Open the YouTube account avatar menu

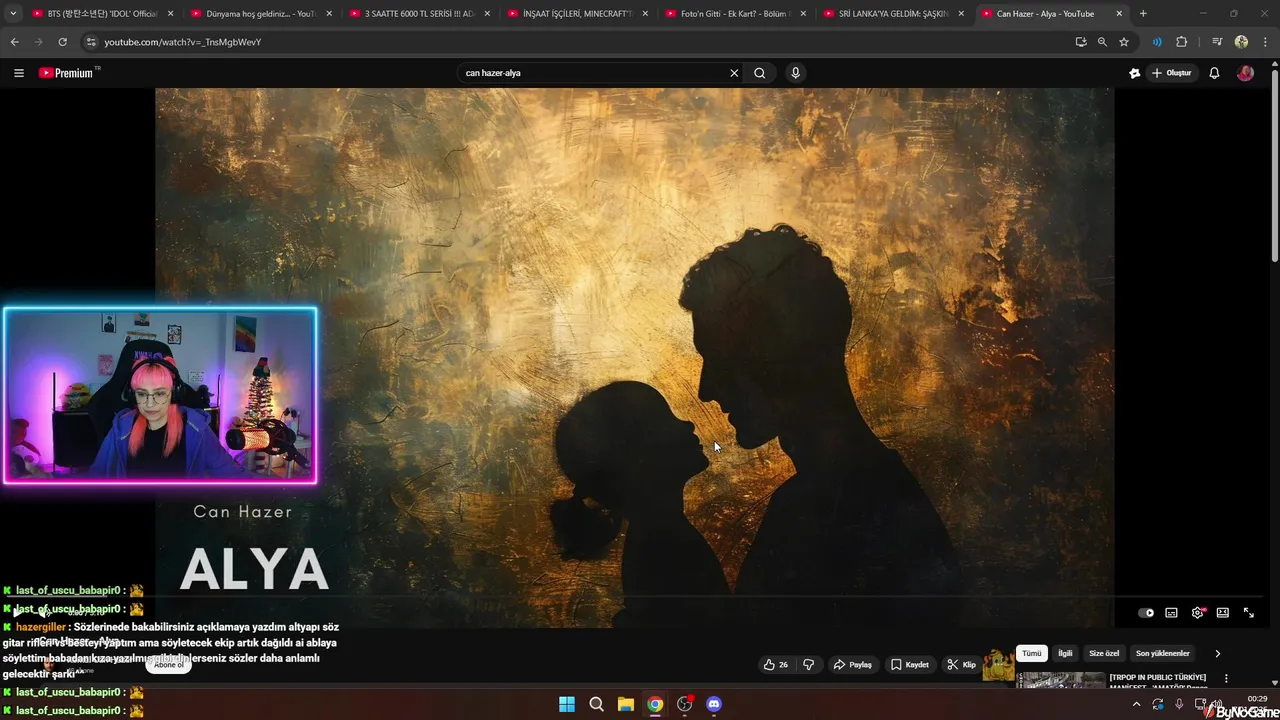pos(1245,73)
